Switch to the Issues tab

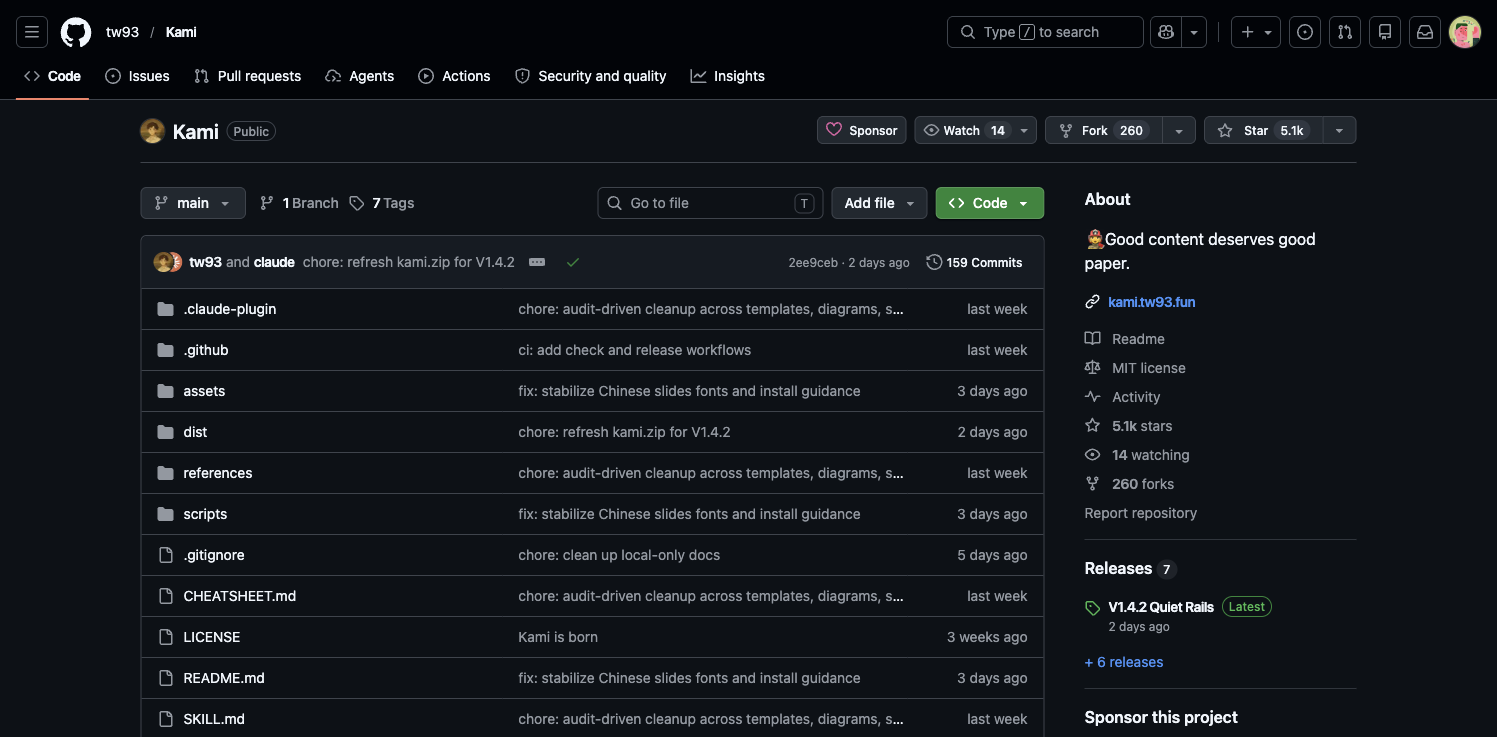(138, 76)
